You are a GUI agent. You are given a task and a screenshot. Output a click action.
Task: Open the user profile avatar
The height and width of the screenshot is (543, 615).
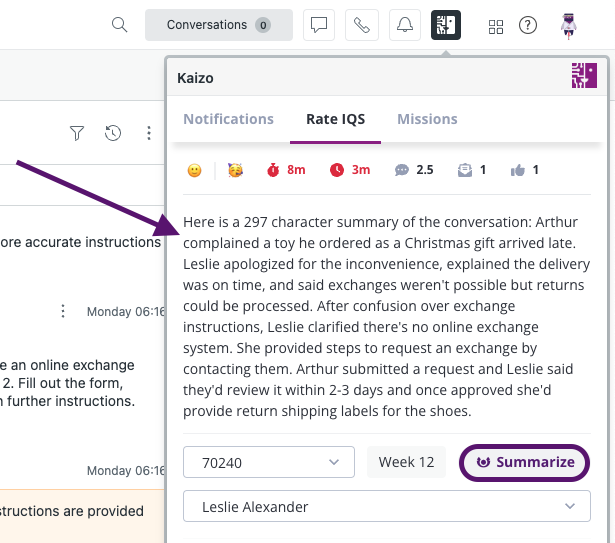pyautogui.click(x=568, y=26)
